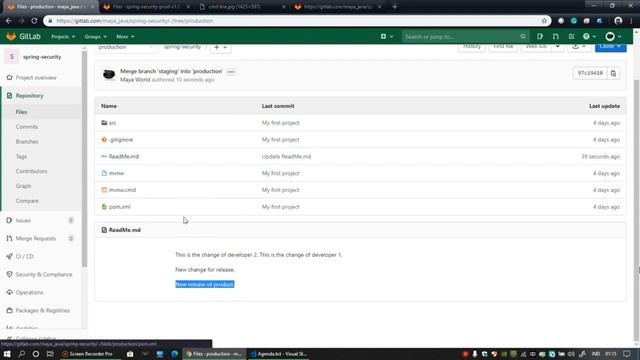Open ReadMe.md preview header link
640x360 pixels.
(124, 230)
